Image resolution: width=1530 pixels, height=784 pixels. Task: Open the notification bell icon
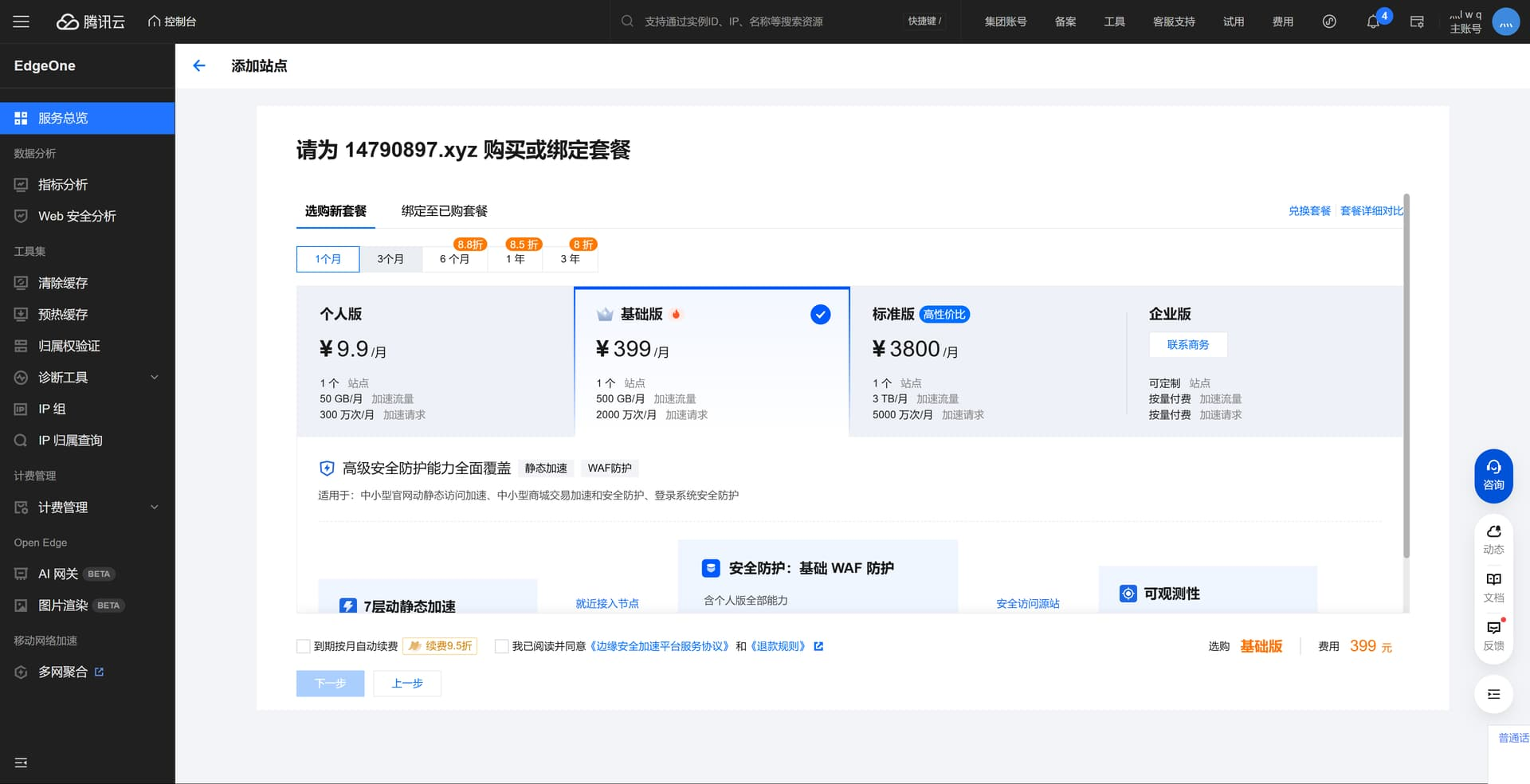tap(1373, 22)
